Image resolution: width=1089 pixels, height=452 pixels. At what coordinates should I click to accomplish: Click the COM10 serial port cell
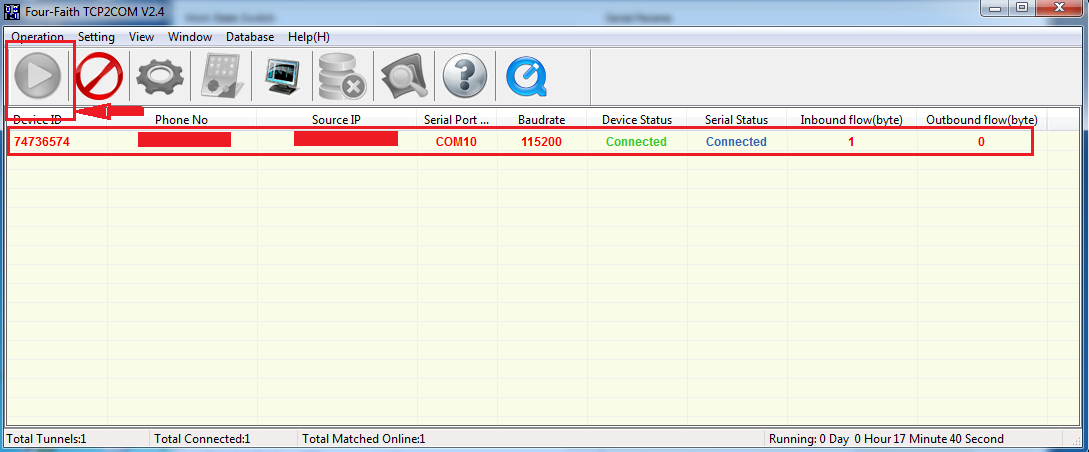456,142
